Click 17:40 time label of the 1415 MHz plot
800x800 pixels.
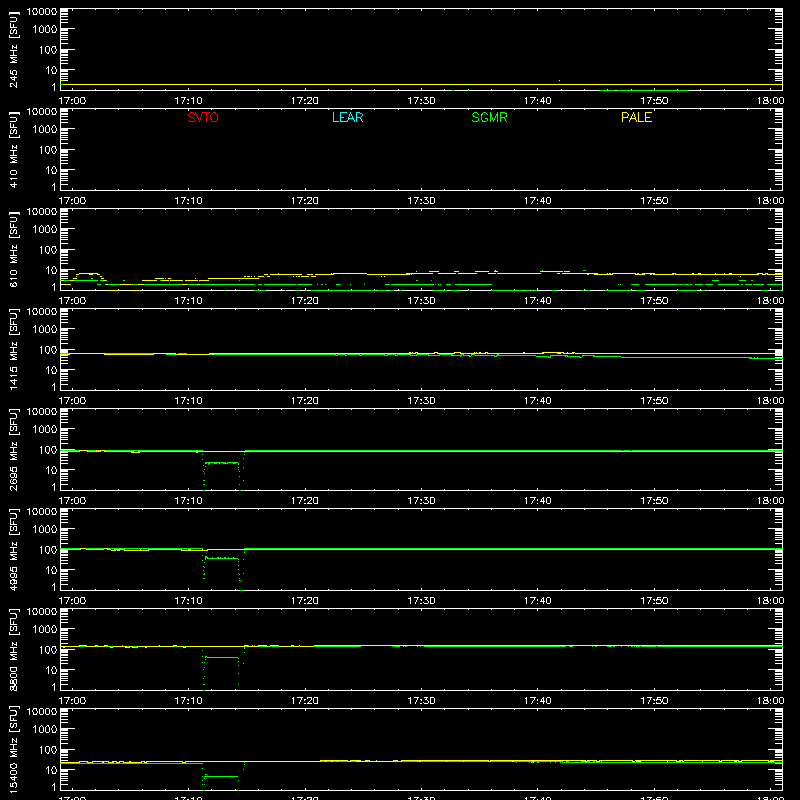click(537, 401)
